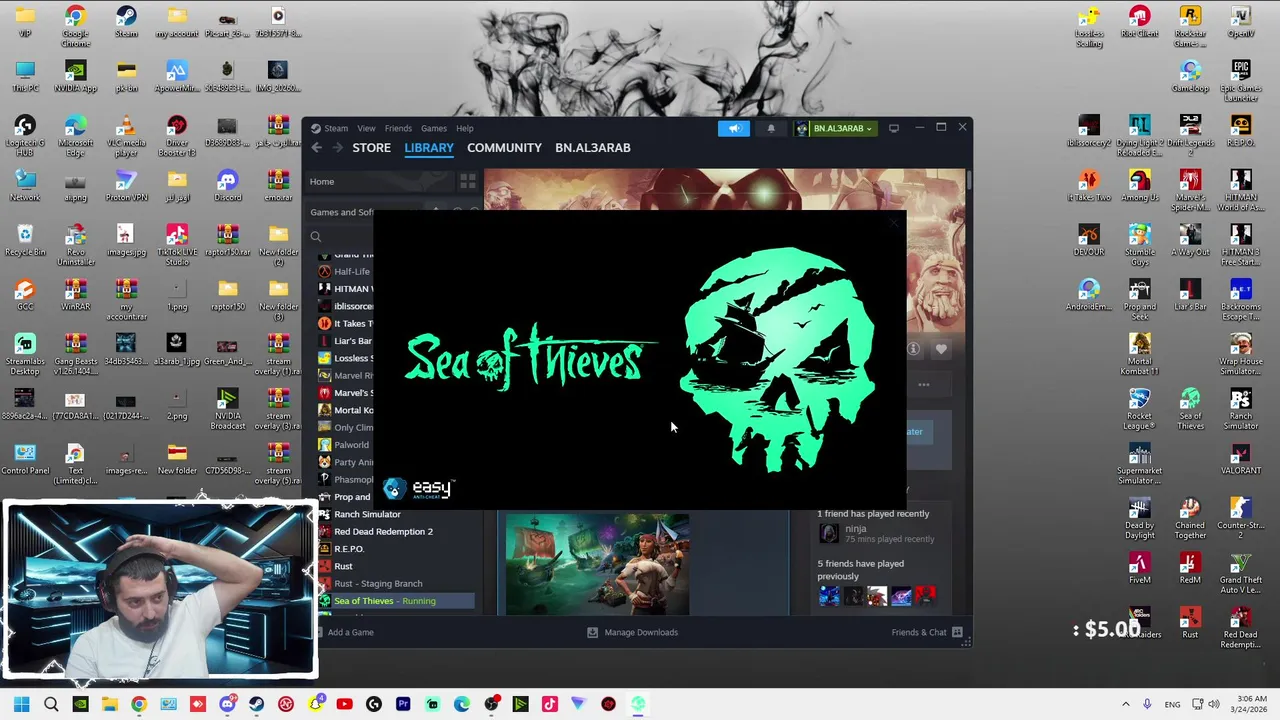
Task: Open TikTok icon on the taskbar
Action: tap(549, 704)
